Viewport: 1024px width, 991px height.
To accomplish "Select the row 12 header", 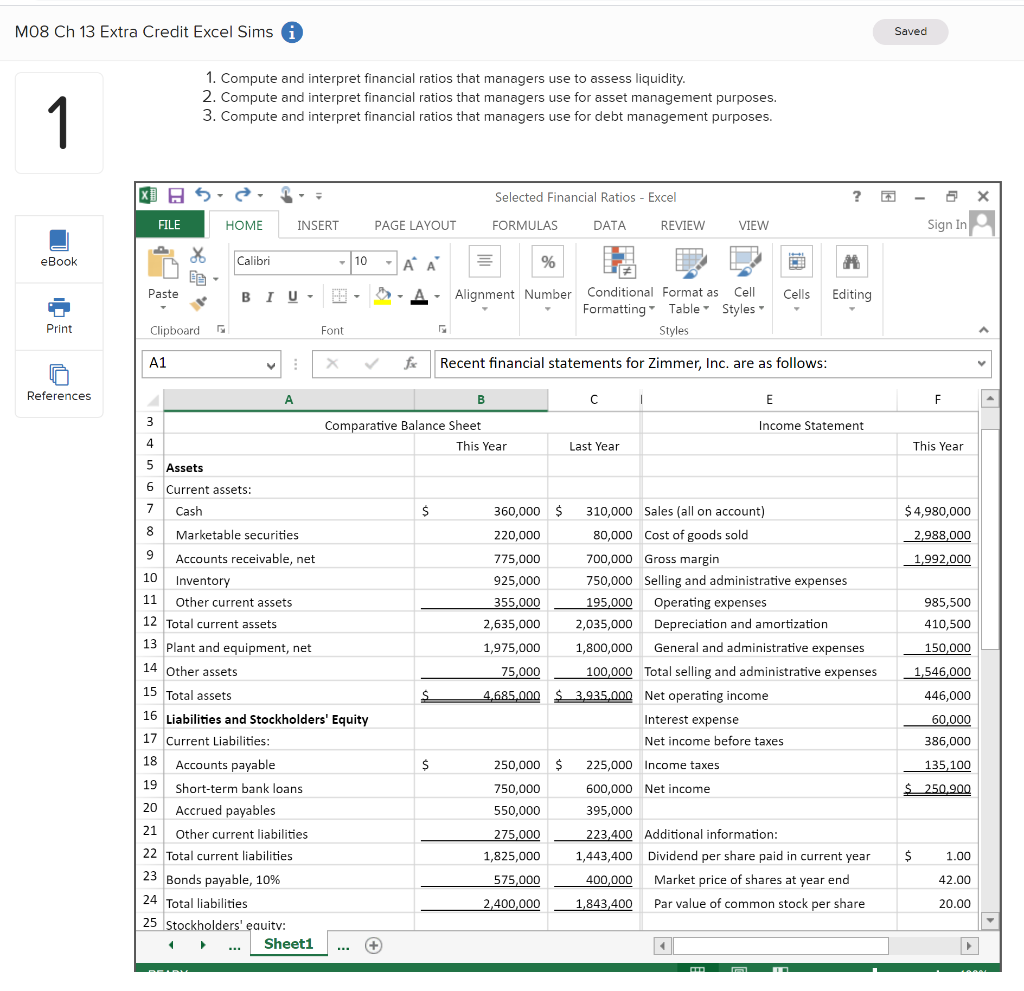I will [150, 622].
